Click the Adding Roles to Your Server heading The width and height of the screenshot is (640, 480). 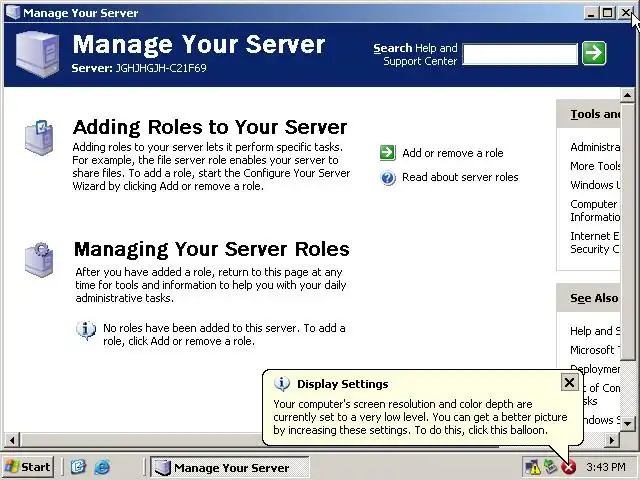pyautogui.click(x=210, y=127)
